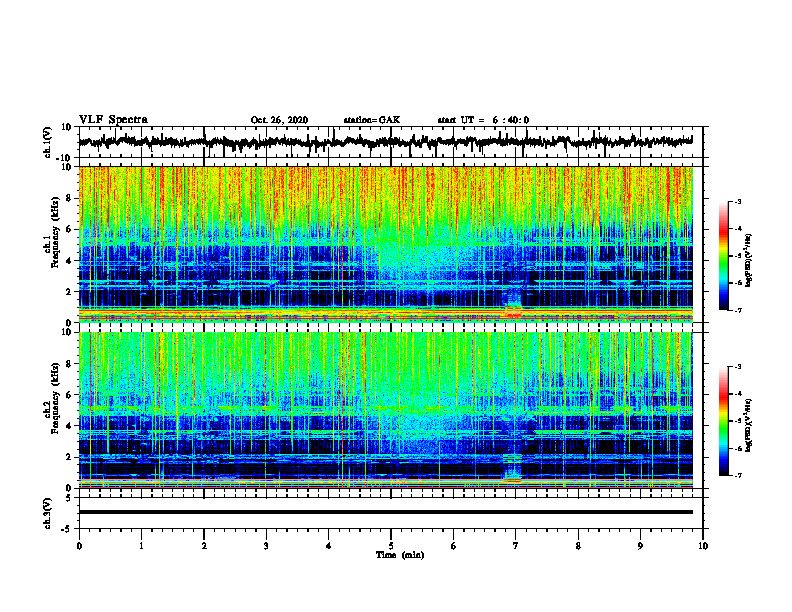This screenshot has height=612, width=792.
Task: Click the date text "Oct. 26, 2020"
Action: click(279, 120)
